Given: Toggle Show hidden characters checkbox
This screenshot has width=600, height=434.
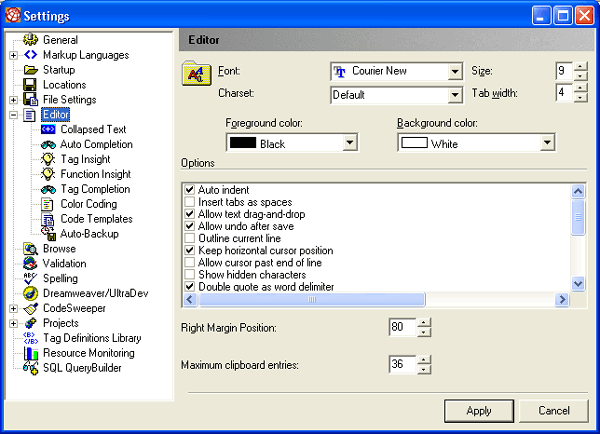Looking at the screenshot, I should pyautogui.click(x=190, y=274).
